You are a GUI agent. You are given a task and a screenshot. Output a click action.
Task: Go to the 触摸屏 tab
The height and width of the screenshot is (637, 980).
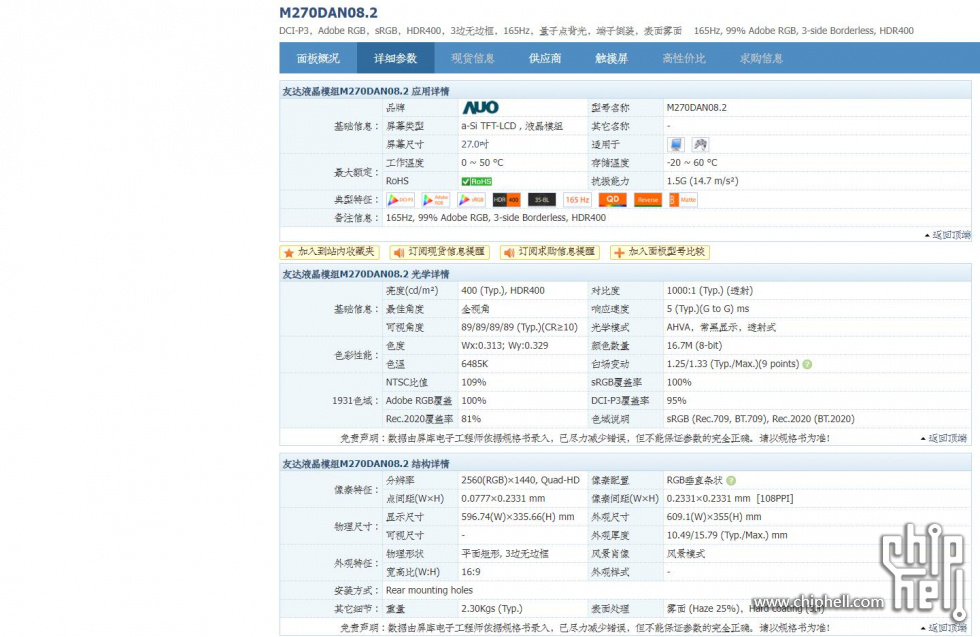[611, 58]
